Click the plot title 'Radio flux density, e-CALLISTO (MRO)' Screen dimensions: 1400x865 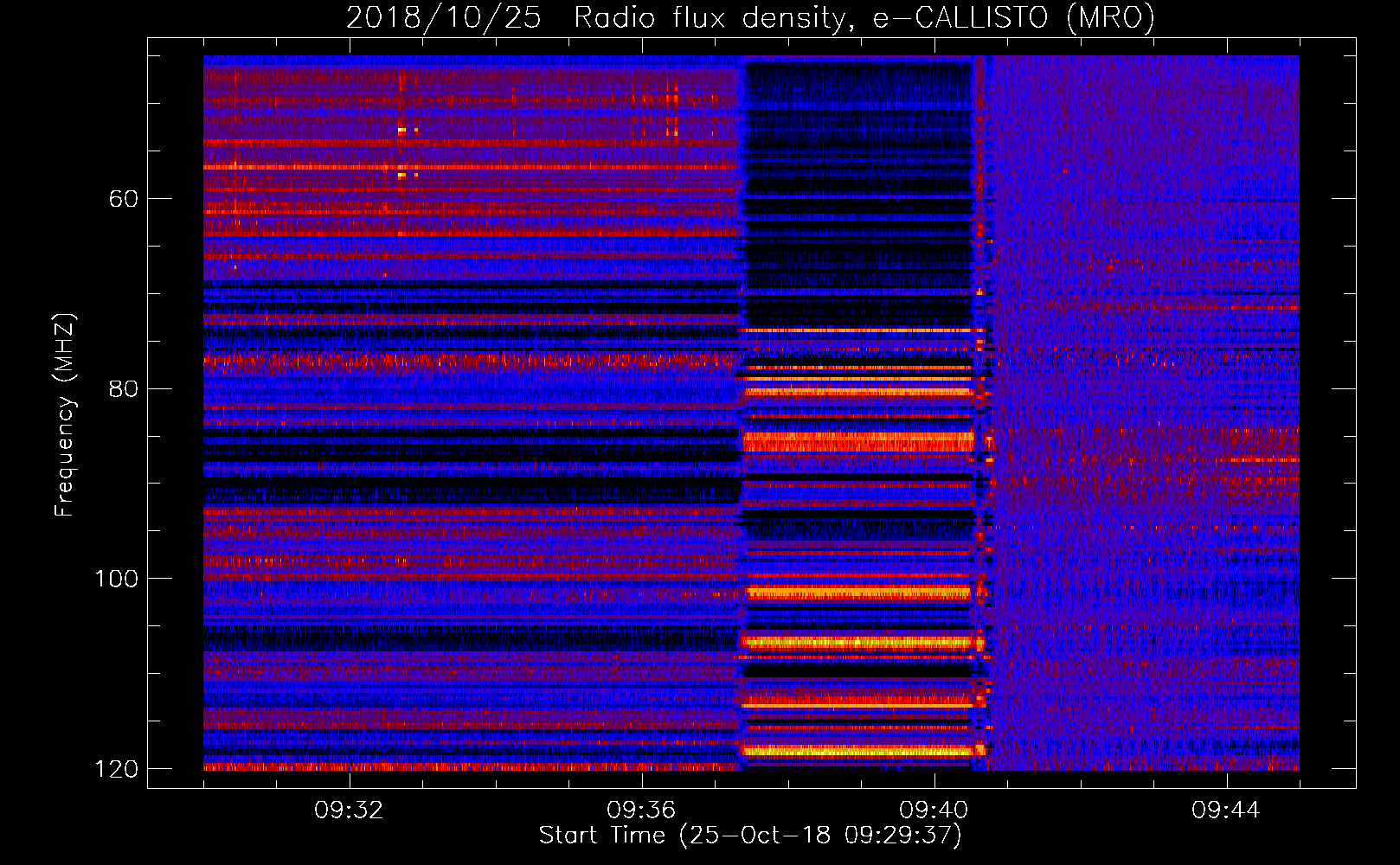(864, 18)
